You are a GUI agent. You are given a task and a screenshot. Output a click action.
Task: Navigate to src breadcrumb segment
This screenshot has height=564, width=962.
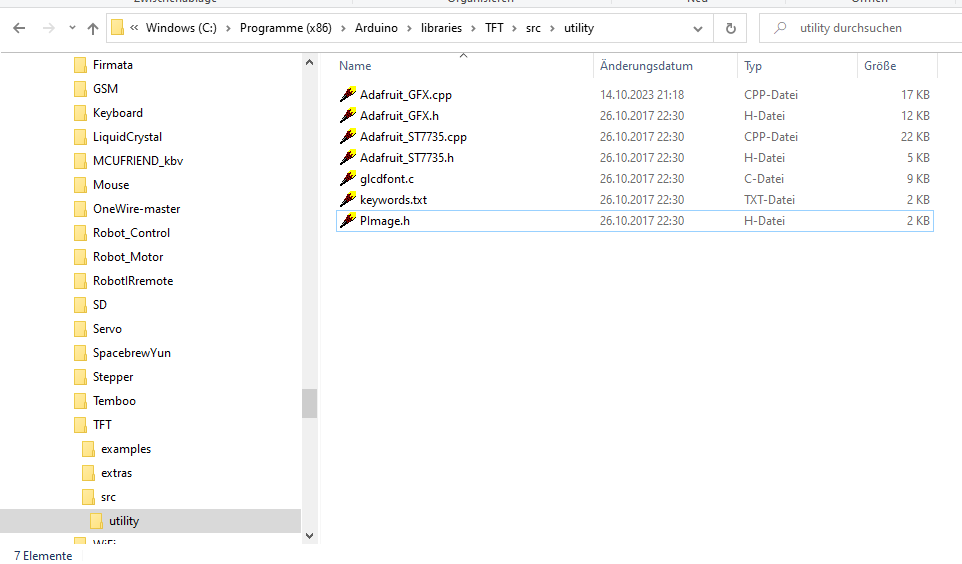pyautogui.click(x=533, y=28)
